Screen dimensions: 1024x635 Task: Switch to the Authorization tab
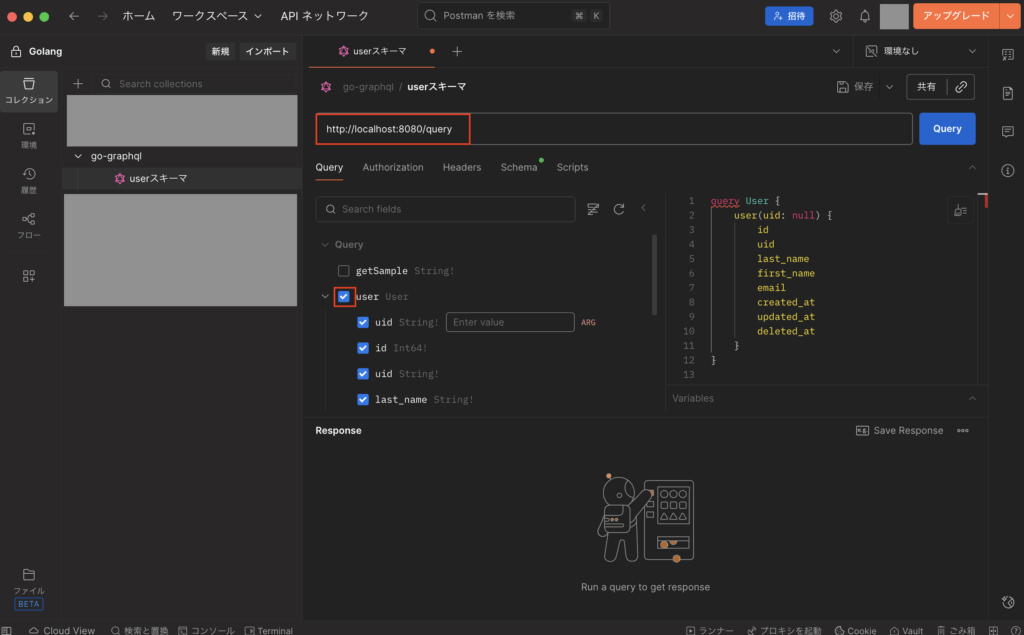pos(393,167)
